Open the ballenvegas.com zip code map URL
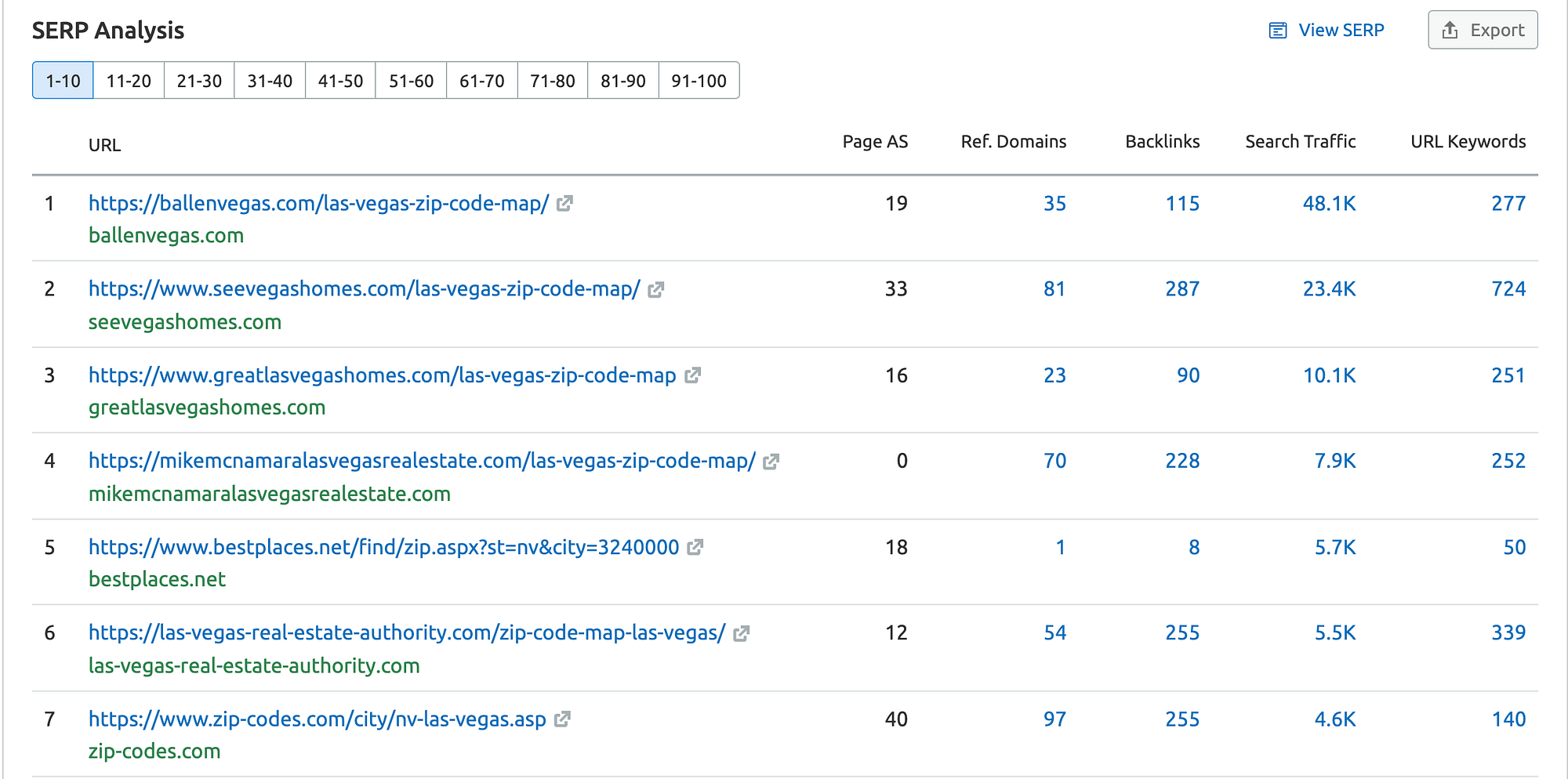 pyautogui.click(x=318, y=204)
